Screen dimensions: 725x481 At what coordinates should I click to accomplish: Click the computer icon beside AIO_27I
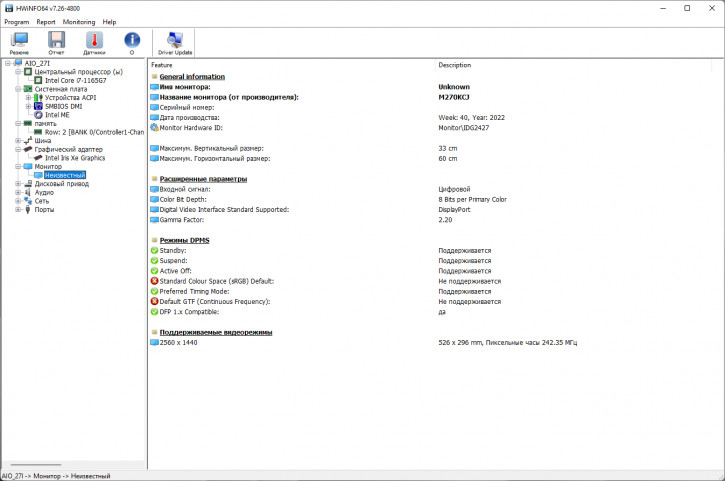click(18, 63)
